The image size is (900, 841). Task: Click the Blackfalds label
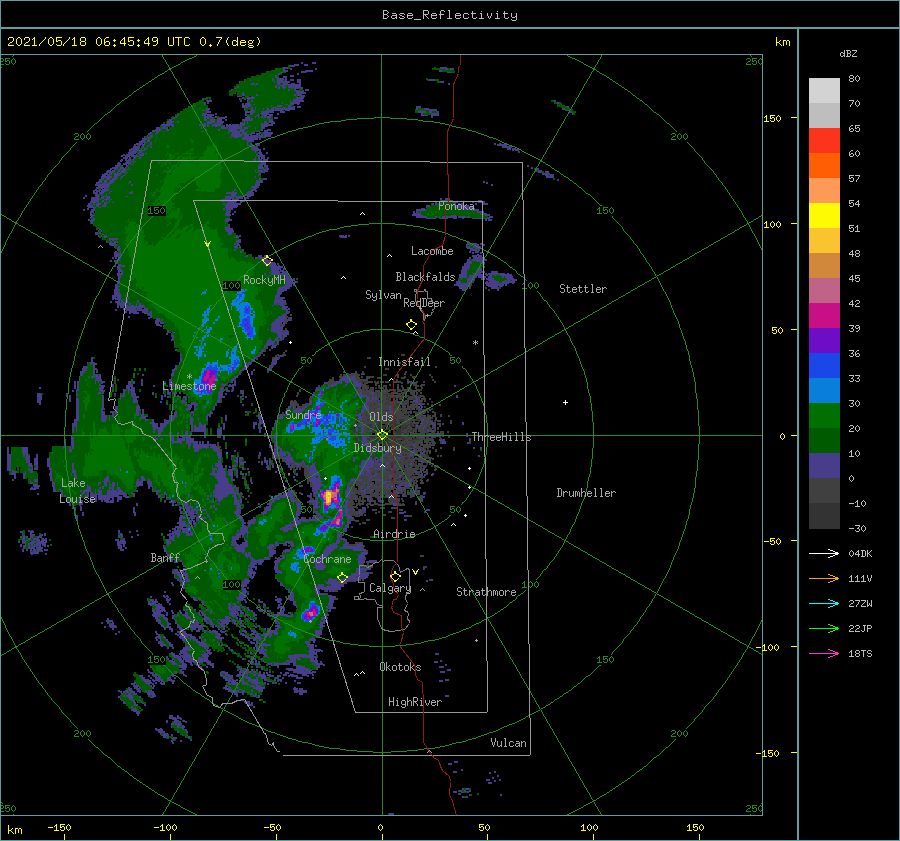[x=425, y=277]
